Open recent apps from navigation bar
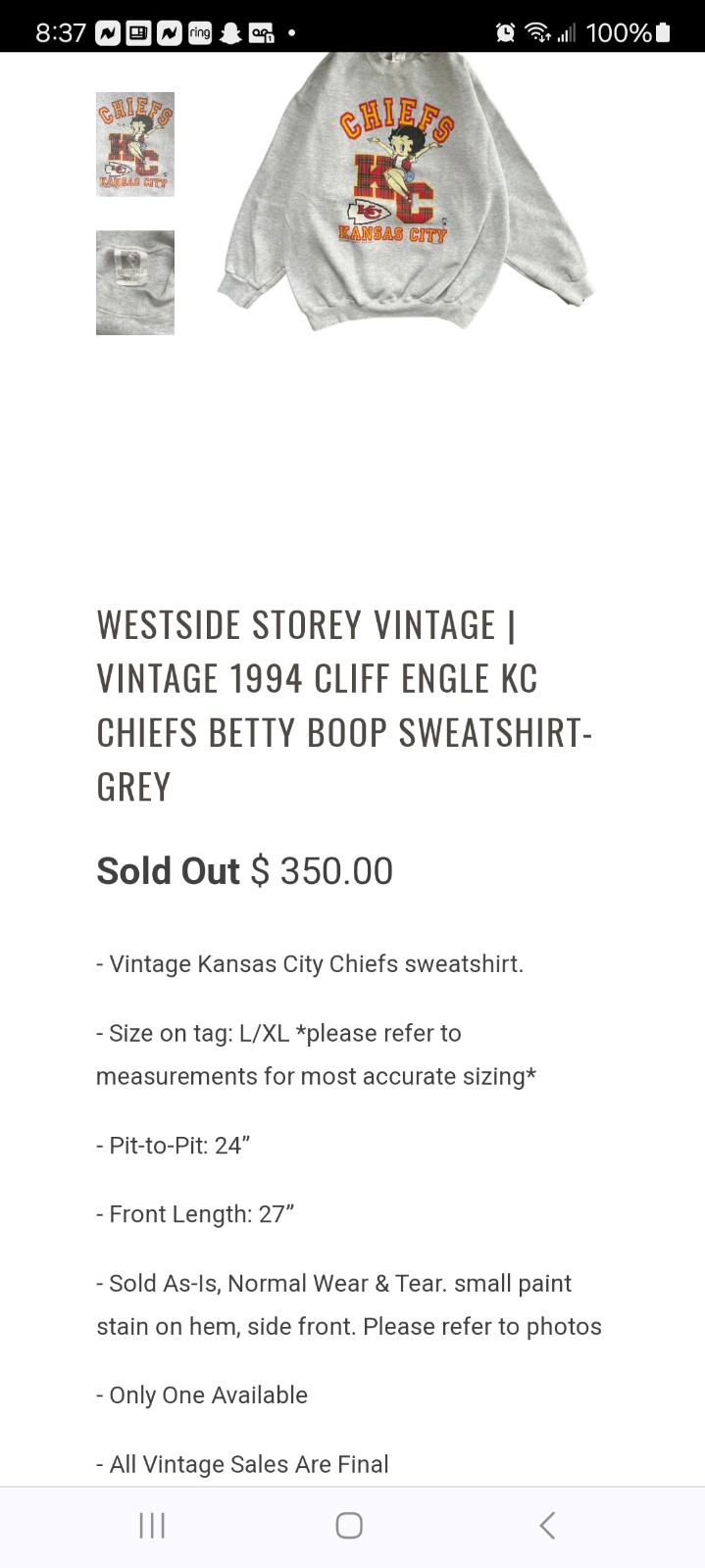Image resolution: width=705 pixels, height=1568 pixels. (x=152, y=1525)
